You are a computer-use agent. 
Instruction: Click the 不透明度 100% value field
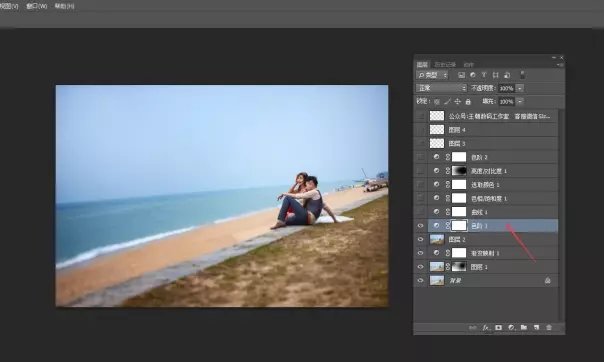(x=507, y=88)
